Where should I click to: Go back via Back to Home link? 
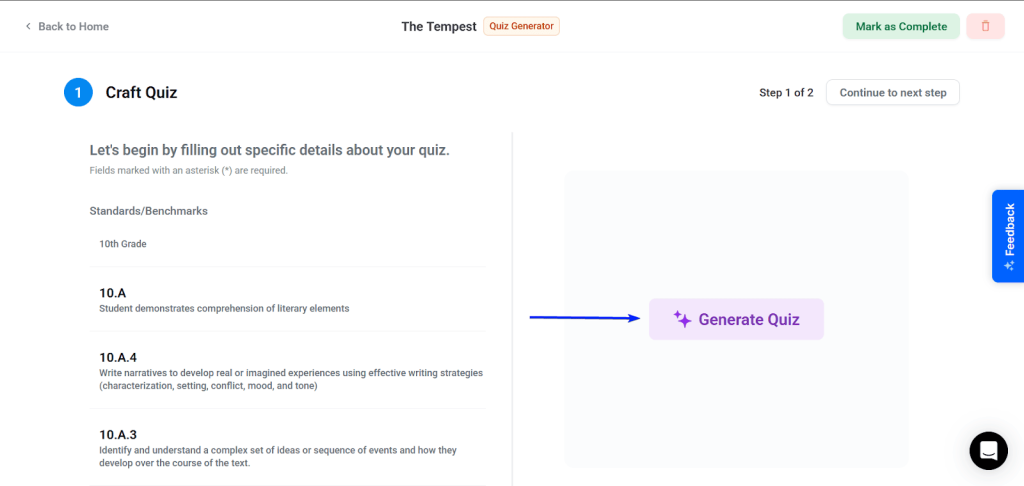[73, 27]
